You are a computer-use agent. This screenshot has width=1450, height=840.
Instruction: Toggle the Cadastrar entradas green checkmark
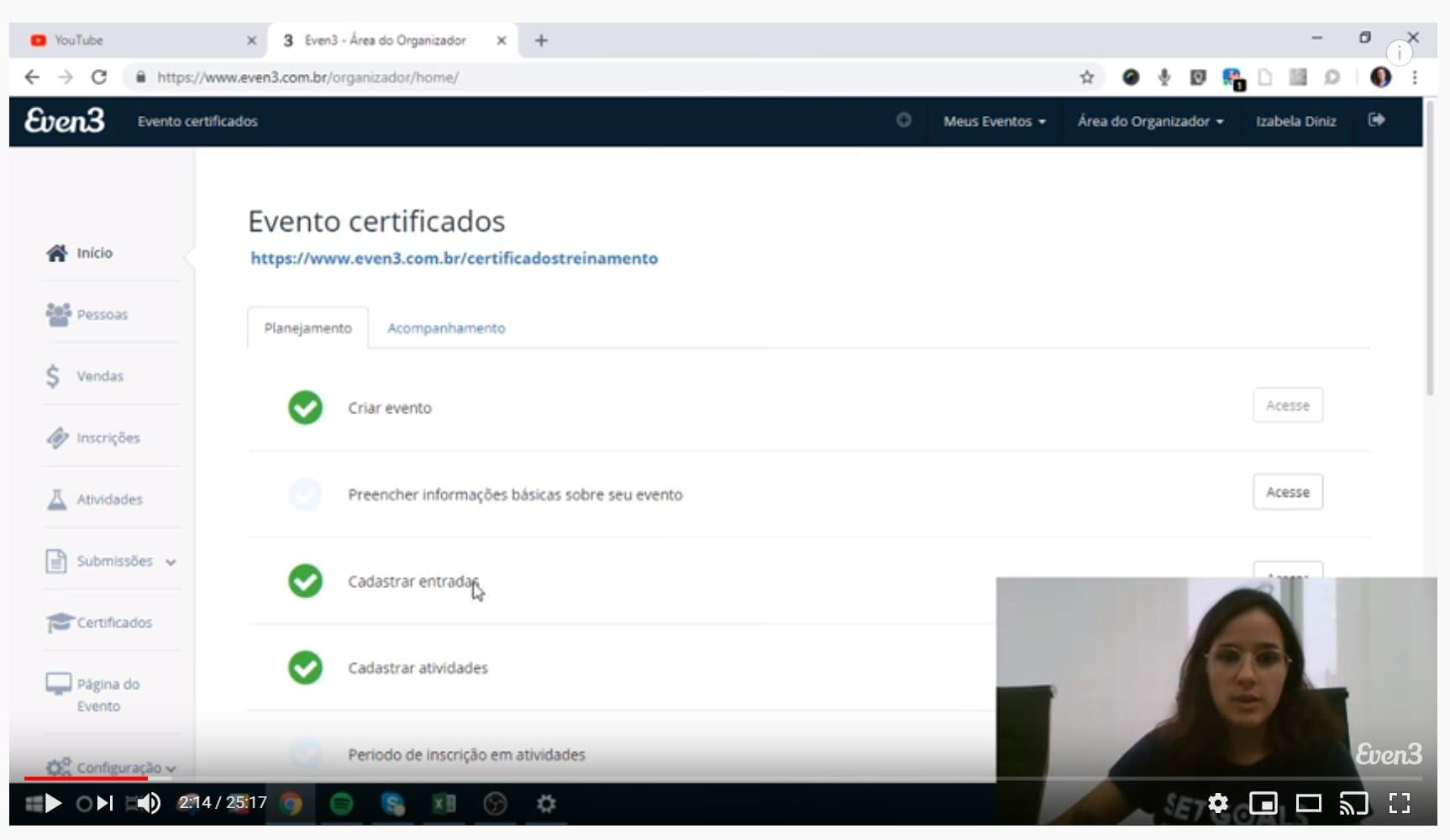pyautogui.click(x=305, y=581)
